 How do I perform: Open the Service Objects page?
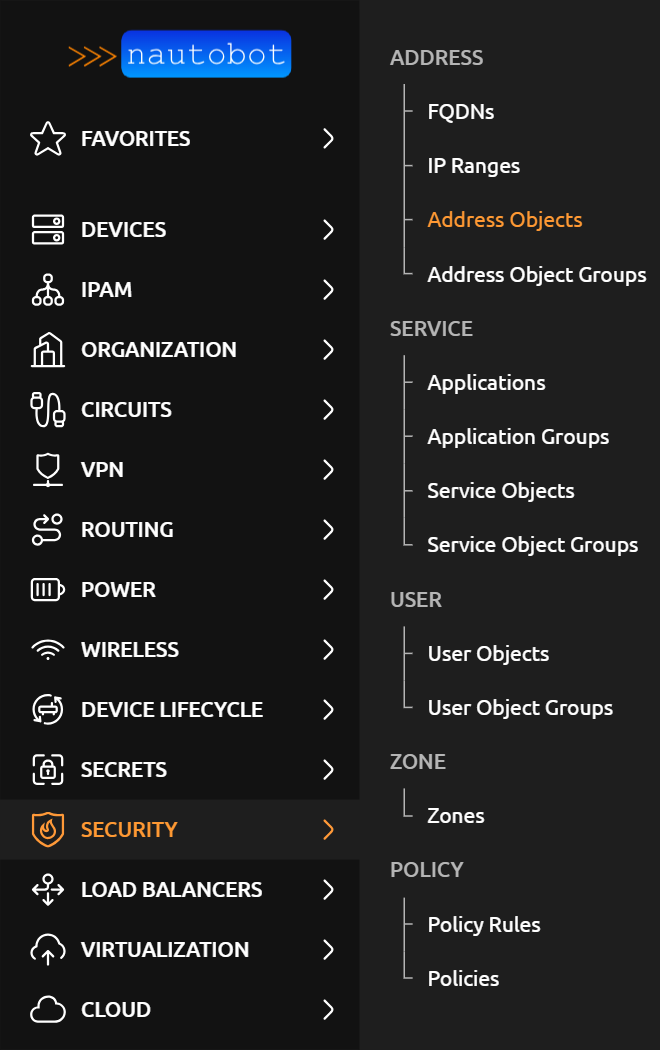click(x=500, y=490)
